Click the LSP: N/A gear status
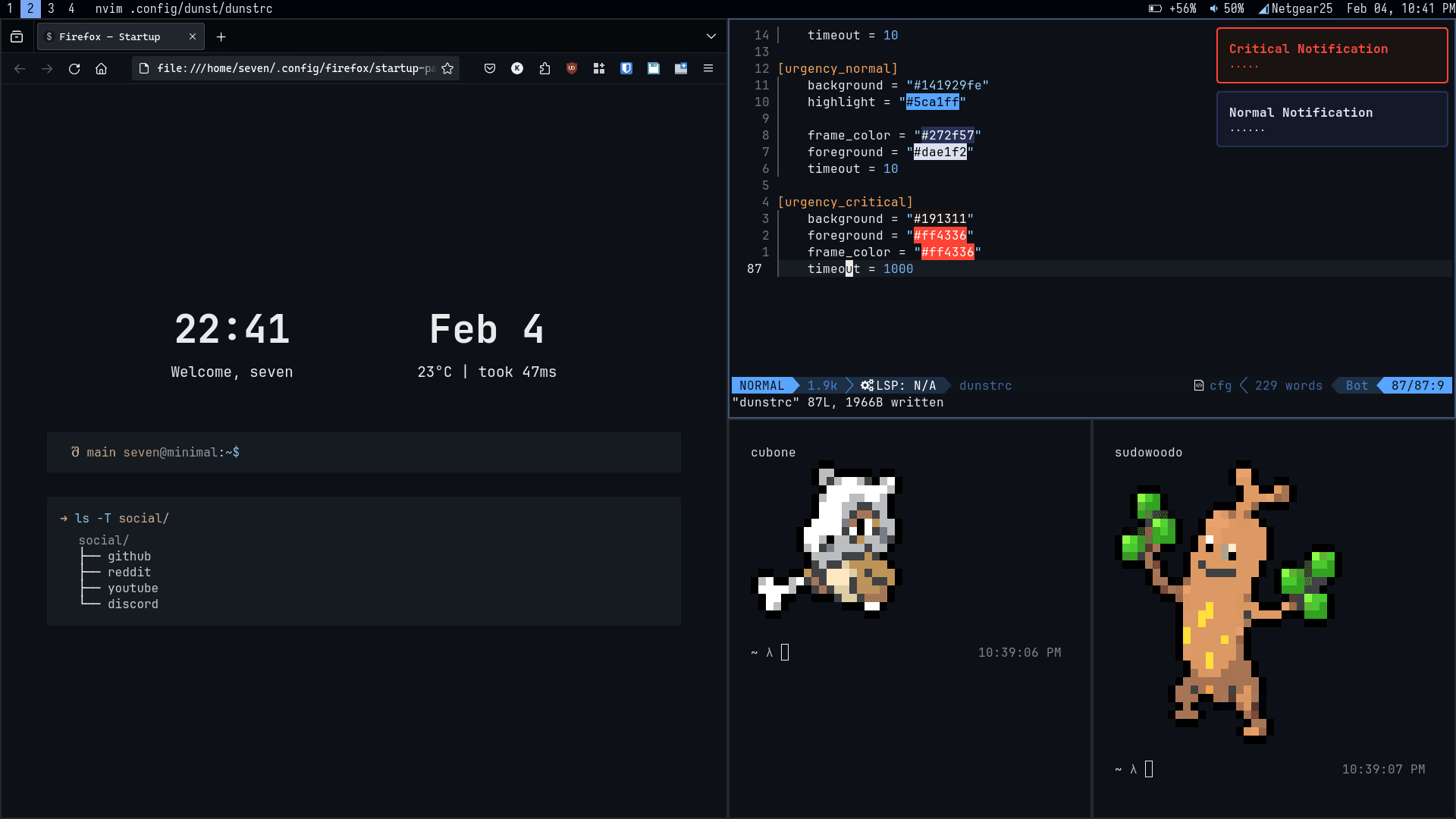 click(899, 386)
